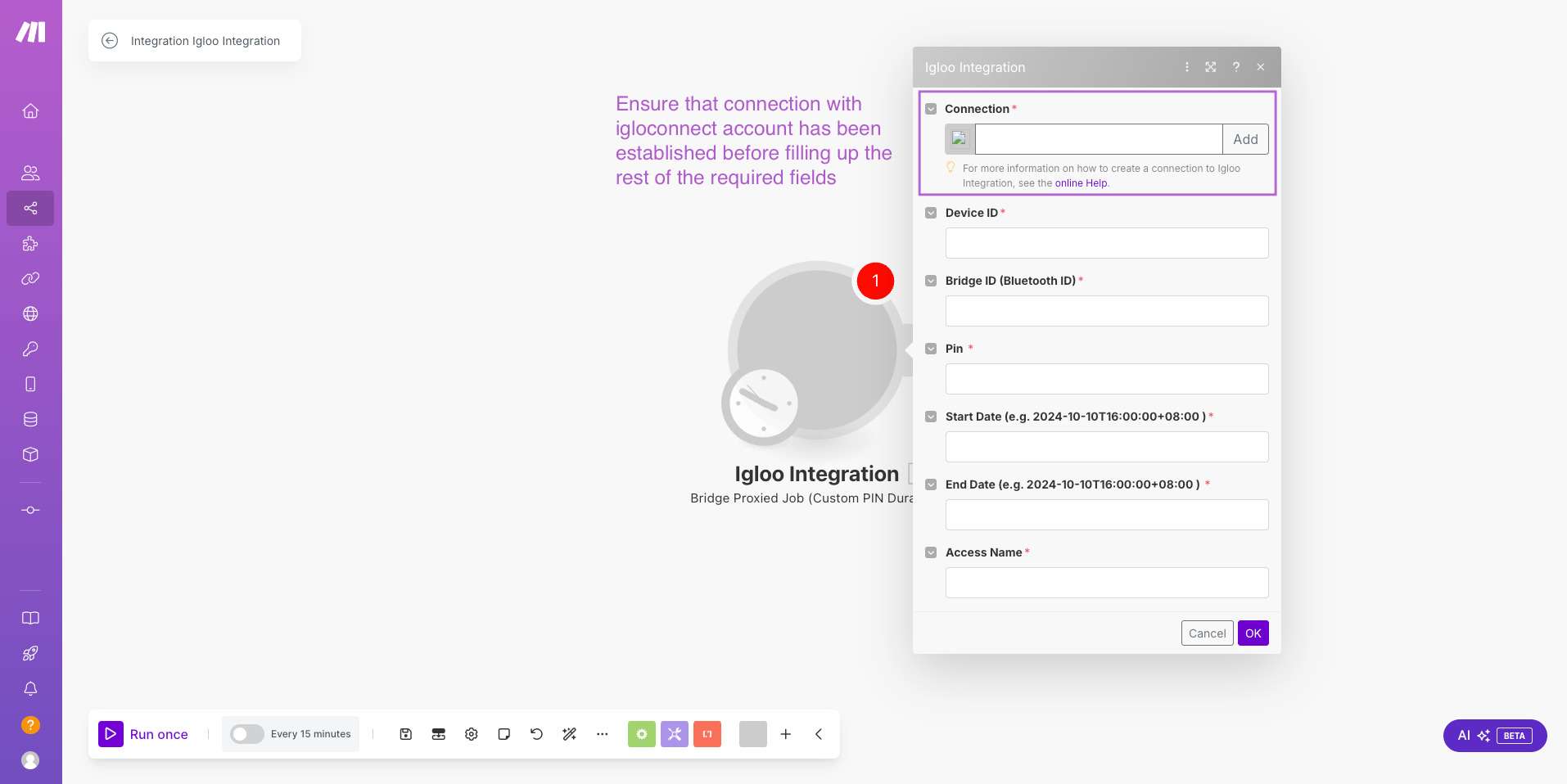Open Data stores database icon in the sidebar
This screenshot has height=784, width=1567.
pyautogui.click(x=30, y=419)
